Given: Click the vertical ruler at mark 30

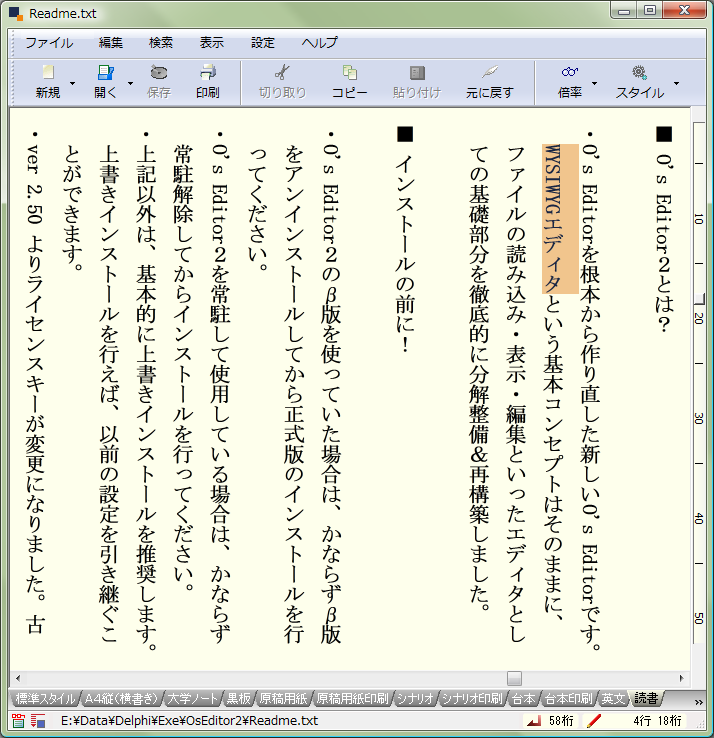Looking at the screenshot, I should click(699, 418).
